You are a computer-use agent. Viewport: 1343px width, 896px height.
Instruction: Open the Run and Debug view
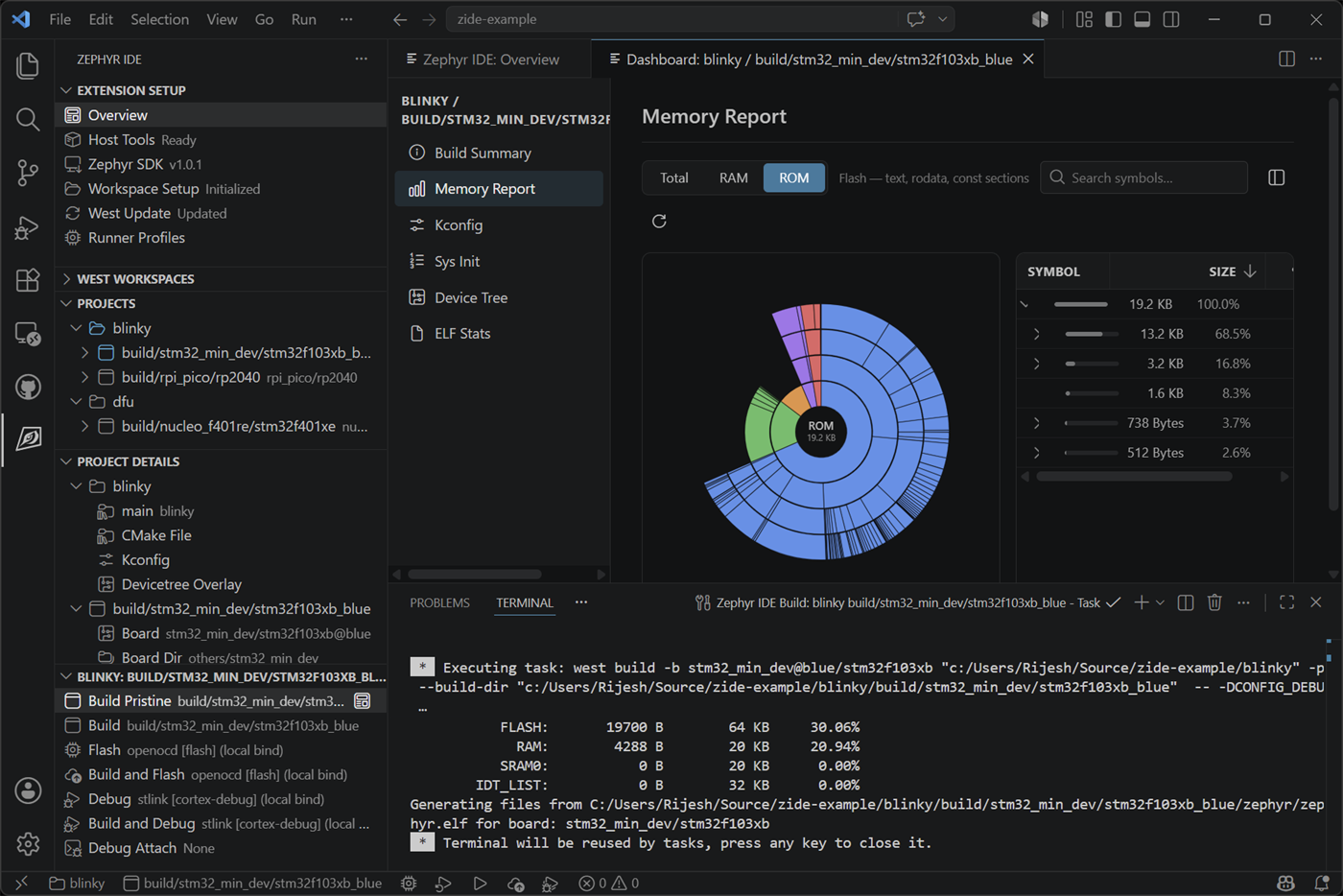[x=28, y=227]
